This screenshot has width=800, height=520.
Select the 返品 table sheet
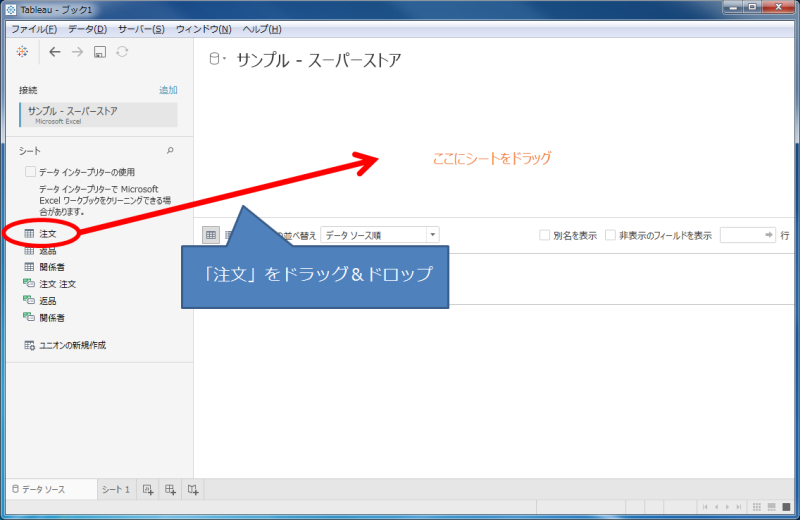(x=41, y=251)
